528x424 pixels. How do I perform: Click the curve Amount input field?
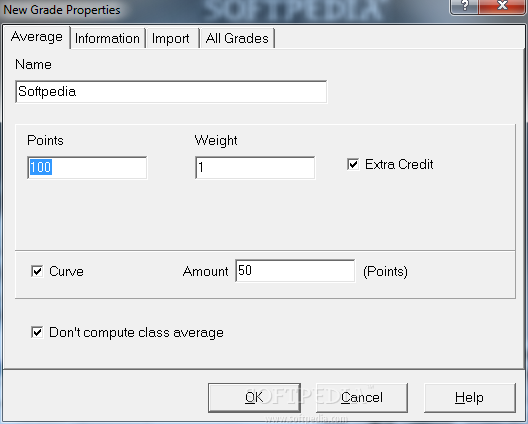tap(295, 271)
